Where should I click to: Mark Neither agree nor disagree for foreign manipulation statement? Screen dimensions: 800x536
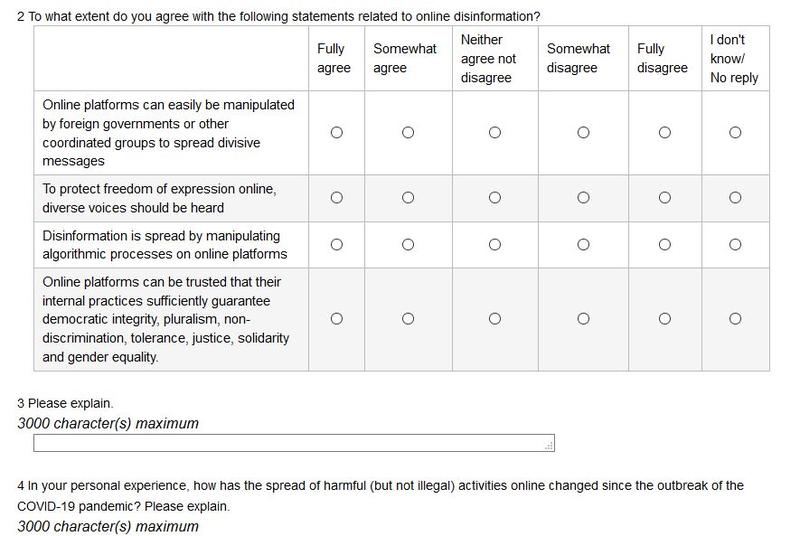(x=495, y=132)
